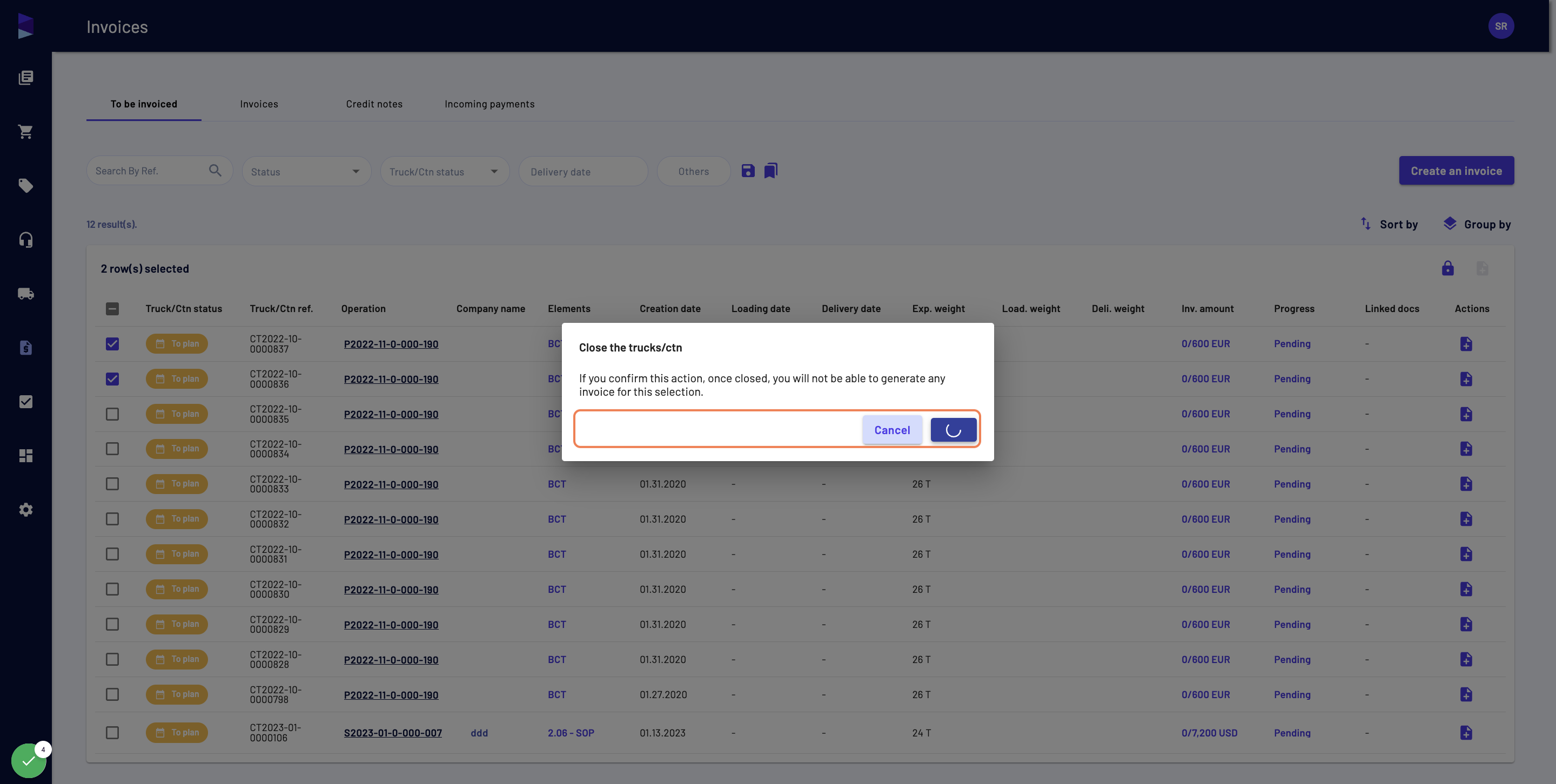Select the To be invoiced tab
Image resolution: width=1556 pixels, height=784 pixels.
[x=144, y=104]
